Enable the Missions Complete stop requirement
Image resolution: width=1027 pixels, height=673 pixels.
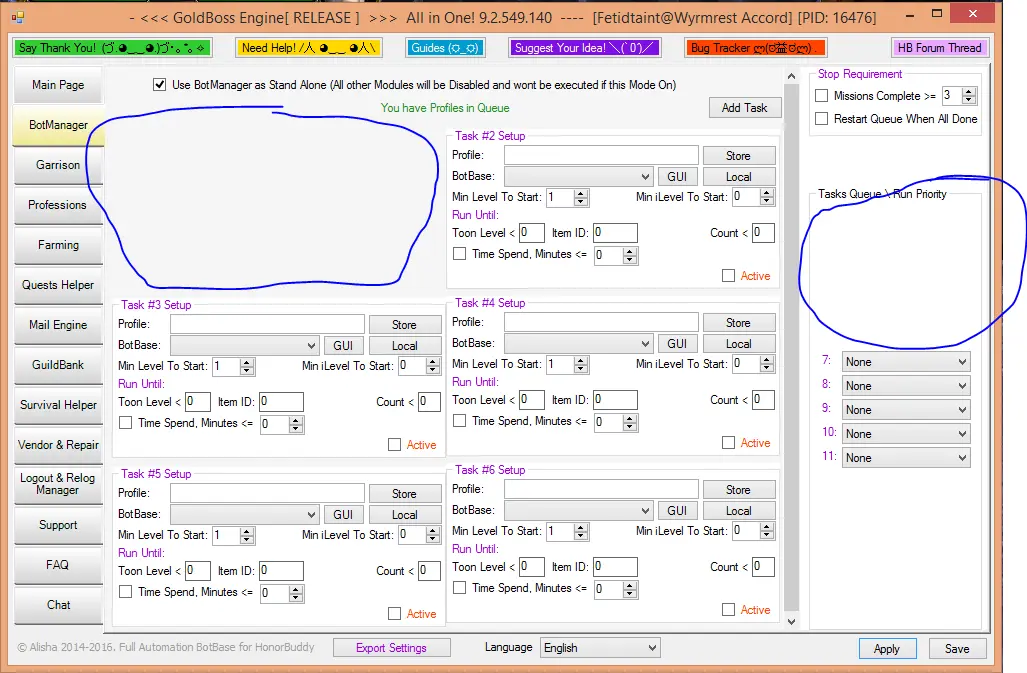[x=821, y=96]
